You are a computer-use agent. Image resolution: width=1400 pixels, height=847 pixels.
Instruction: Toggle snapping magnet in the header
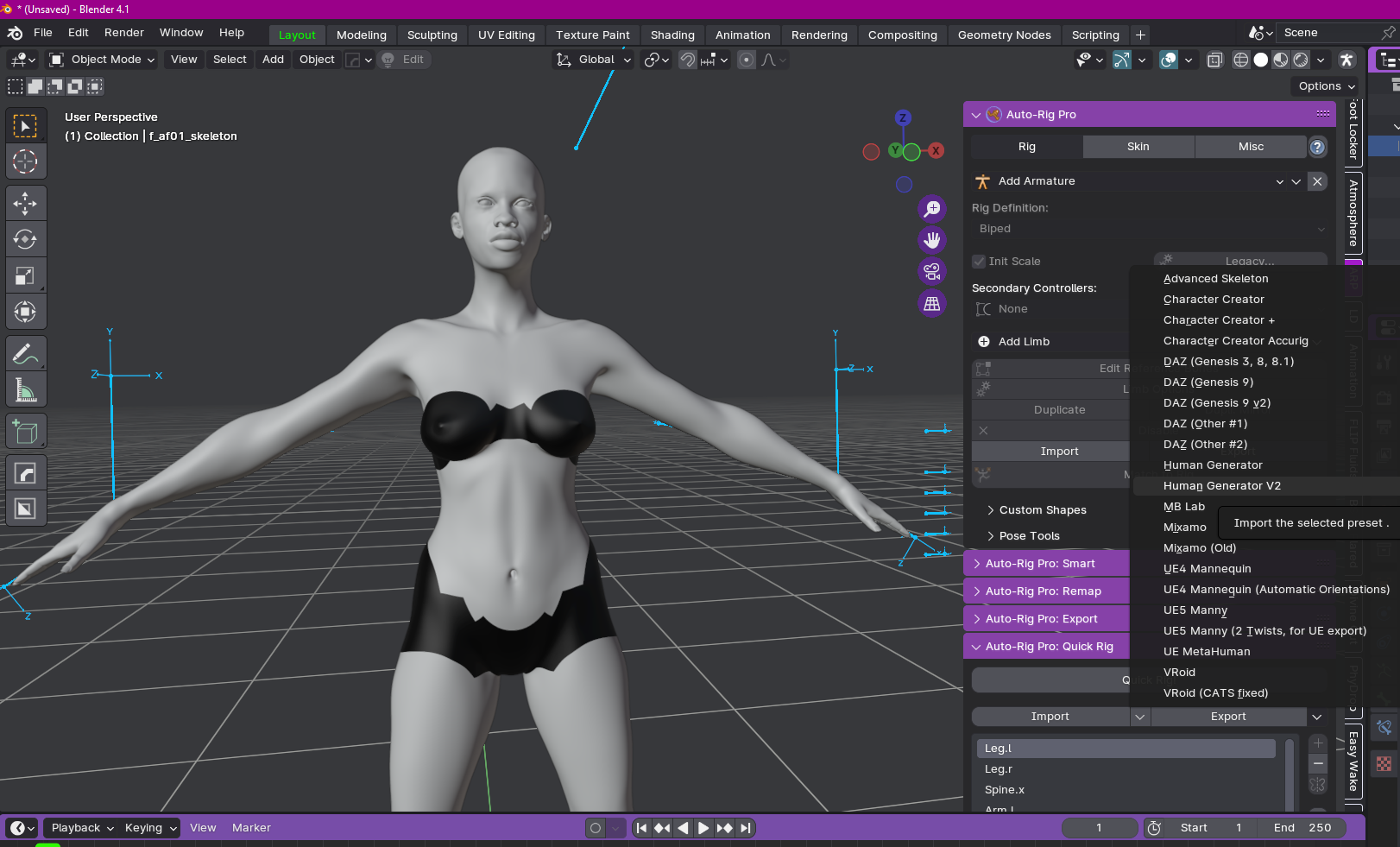[688, 60]
